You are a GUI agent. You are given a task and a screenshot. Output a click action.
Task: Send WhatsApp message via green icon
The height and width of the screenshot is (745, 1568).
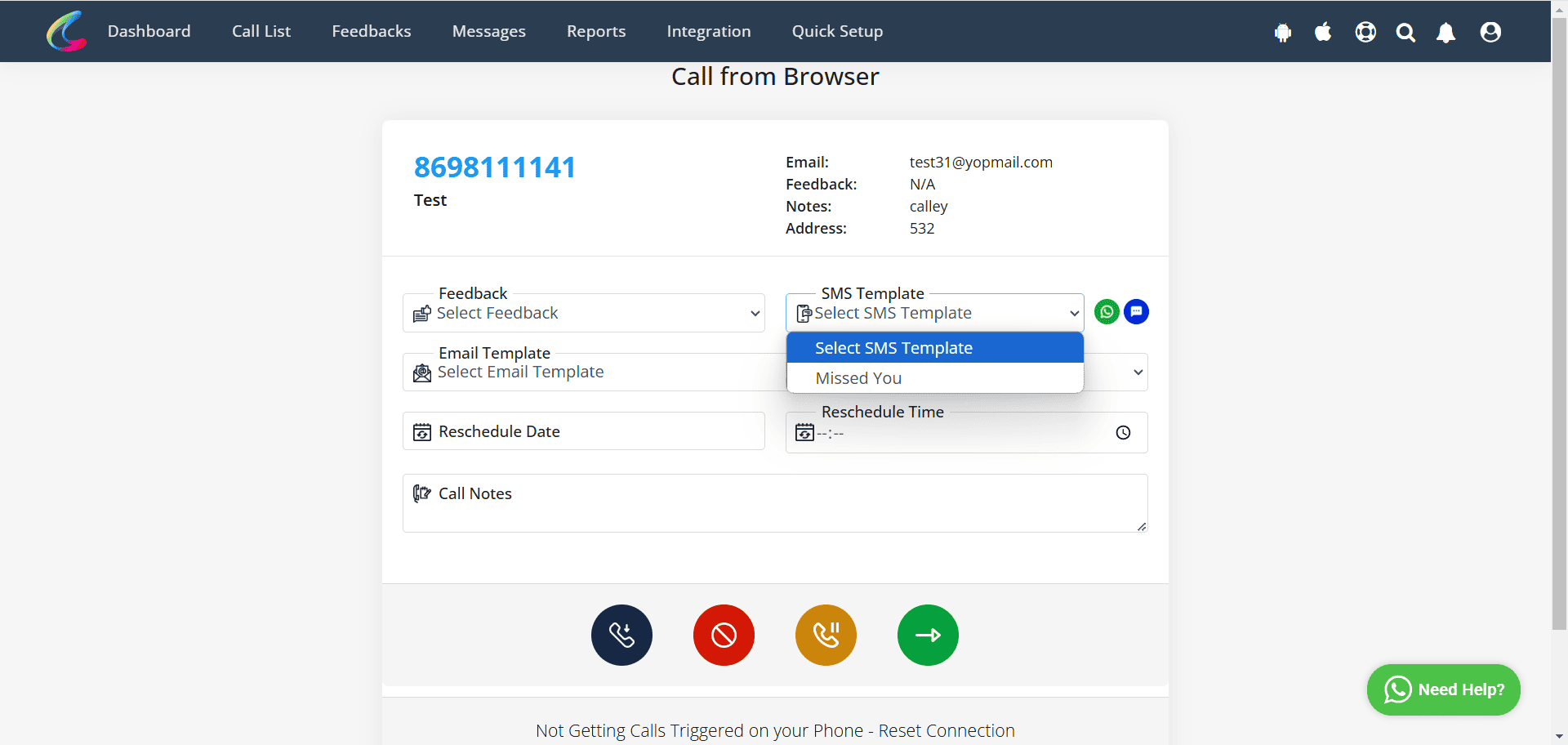pyautogui.click(x=1107, y=311)
